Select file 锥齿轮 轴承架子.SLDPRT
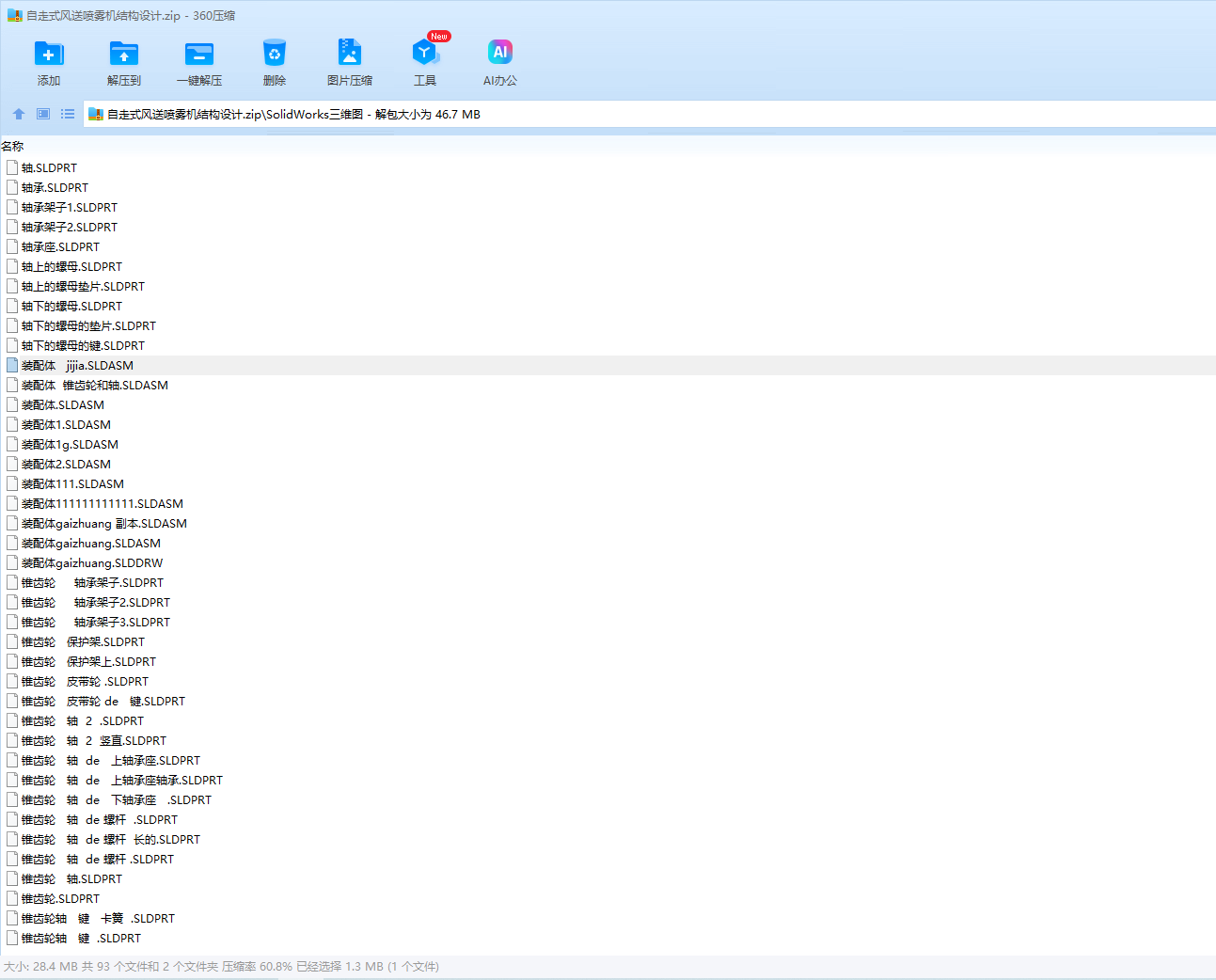The height and width of the screenshot is (980, 1216). click(92, 582)
